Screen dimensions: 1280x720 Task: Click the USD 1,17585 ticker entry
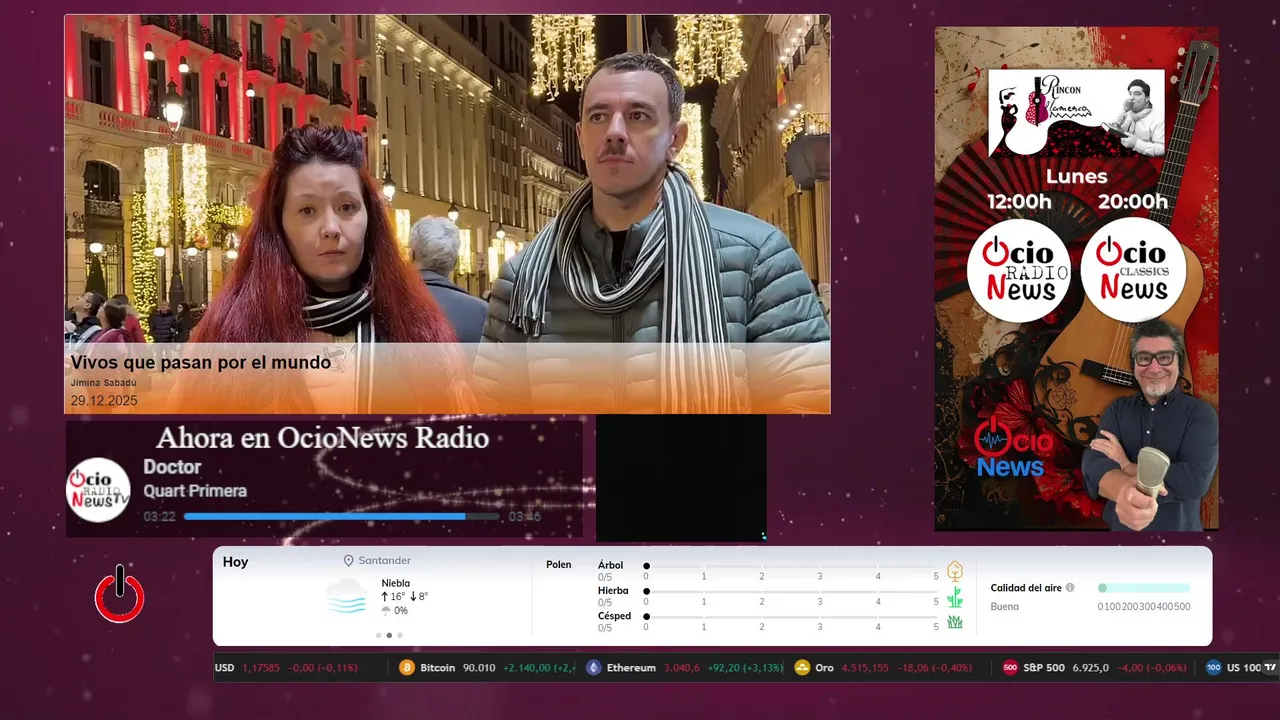tap(286, 668)
